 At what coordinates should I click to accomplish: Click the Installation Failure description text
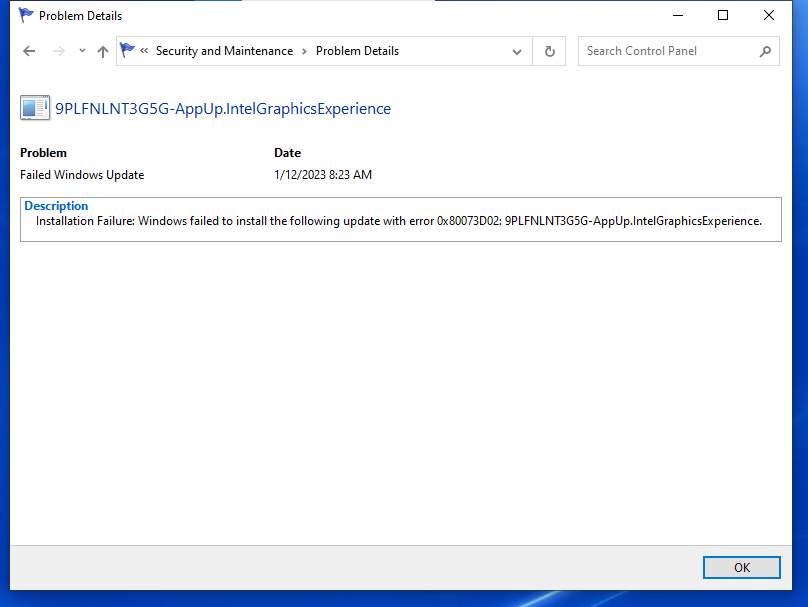point(398,221)
